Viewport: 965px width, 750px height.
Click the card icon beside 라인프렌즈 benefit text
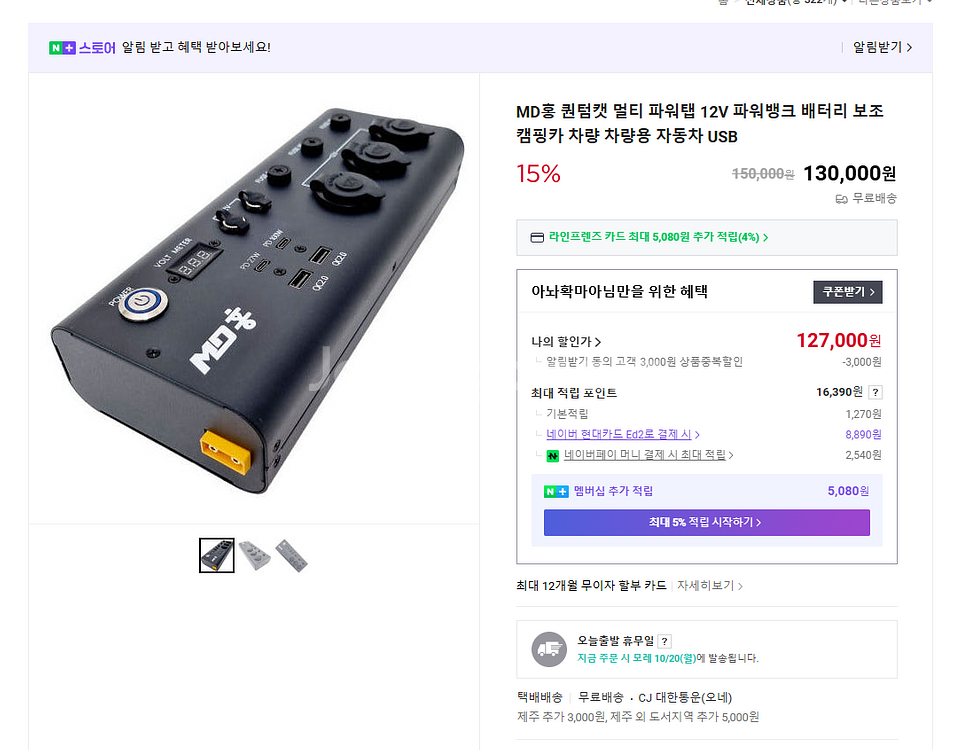coord(536,237)
